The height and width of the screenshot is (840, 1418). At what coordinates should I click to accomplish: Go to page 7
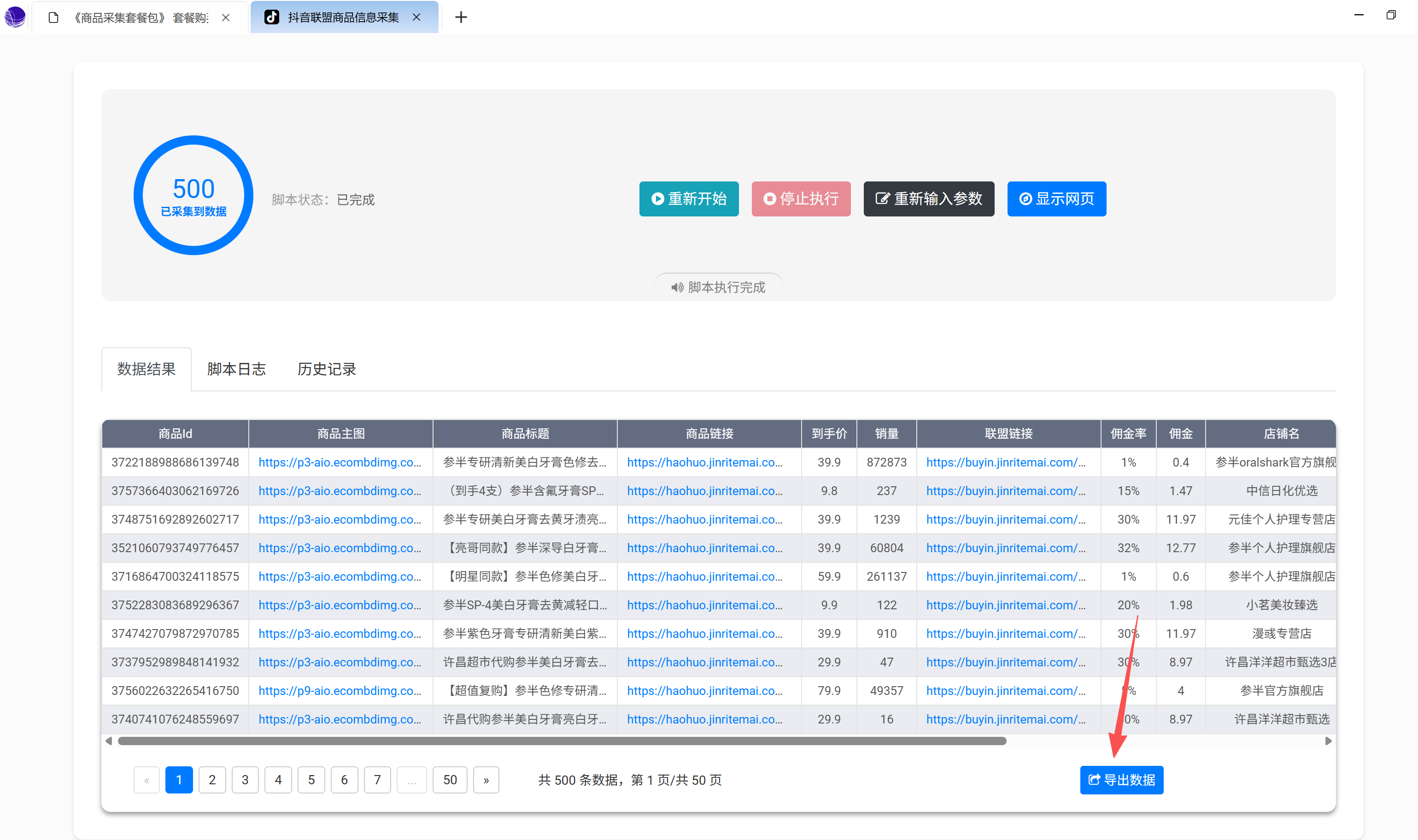click(x=378, y=780)
